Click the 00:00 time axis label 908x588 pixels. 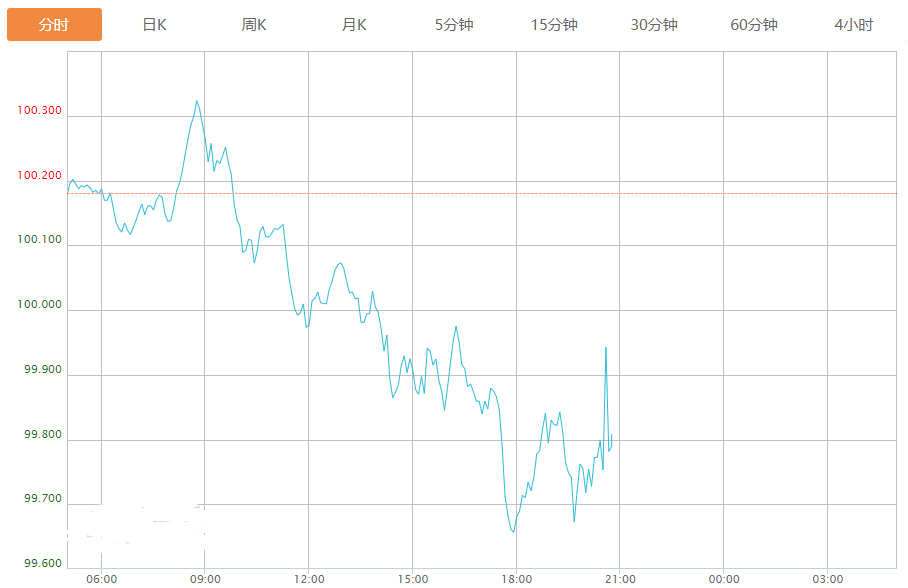click(724, 579)
